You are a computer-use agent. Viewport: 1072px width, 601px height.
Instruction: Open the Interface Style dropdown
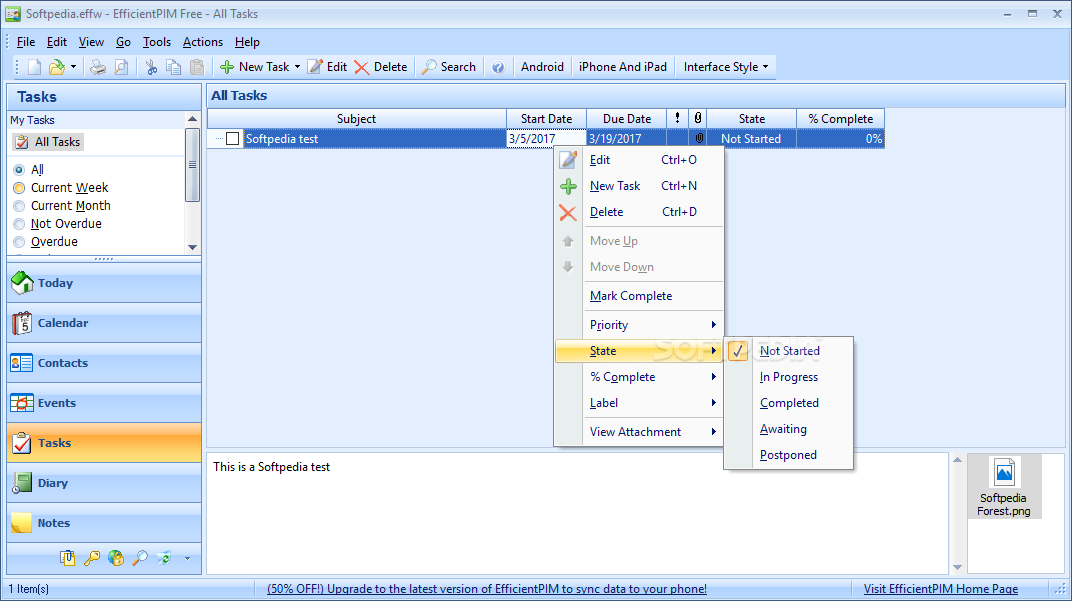726,67
